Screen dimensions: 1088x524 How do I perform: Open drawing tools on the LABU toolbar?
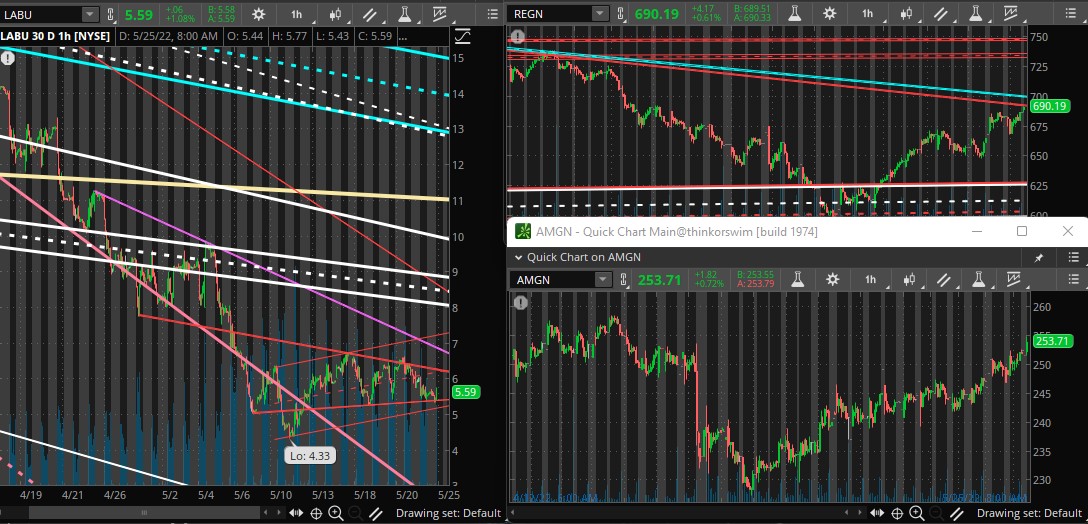(371, 14)
